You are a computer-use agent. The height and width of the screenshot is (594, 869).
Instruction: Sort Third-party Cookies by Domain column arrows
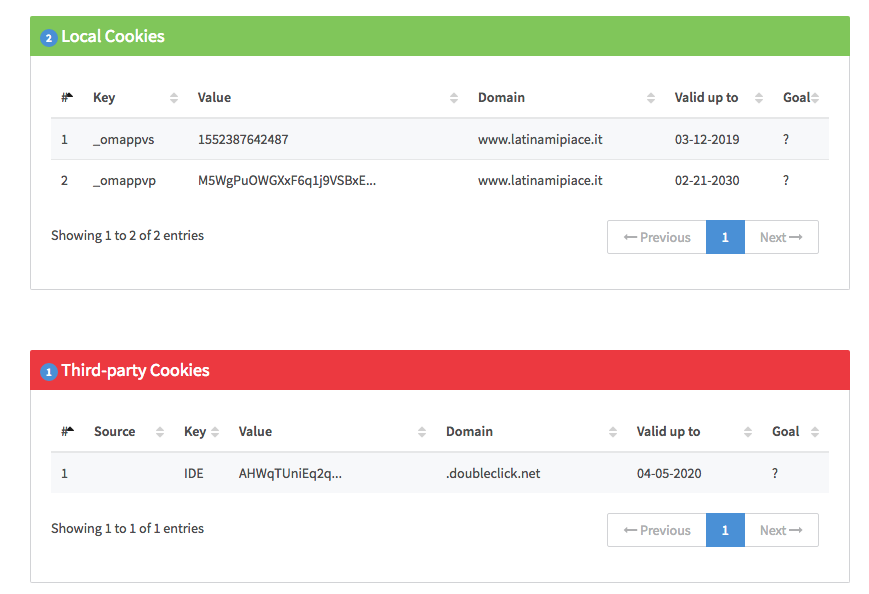(x=612, y=432)
